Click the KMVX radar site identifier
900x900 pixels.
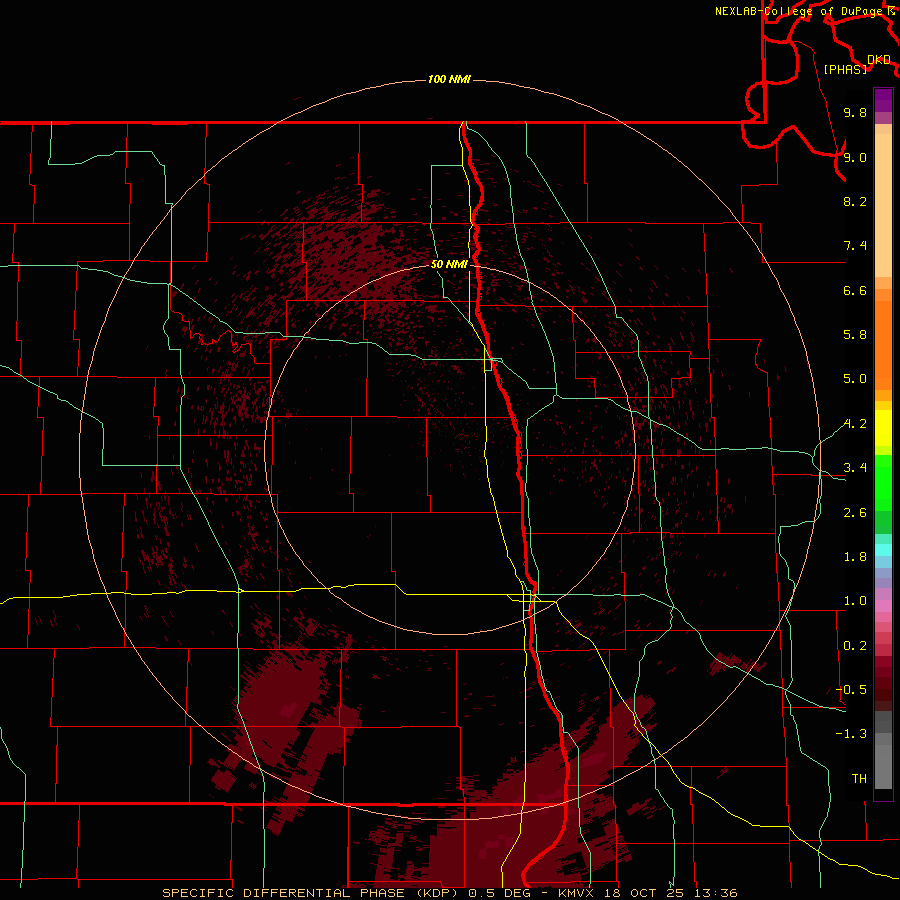click(578, 893)
